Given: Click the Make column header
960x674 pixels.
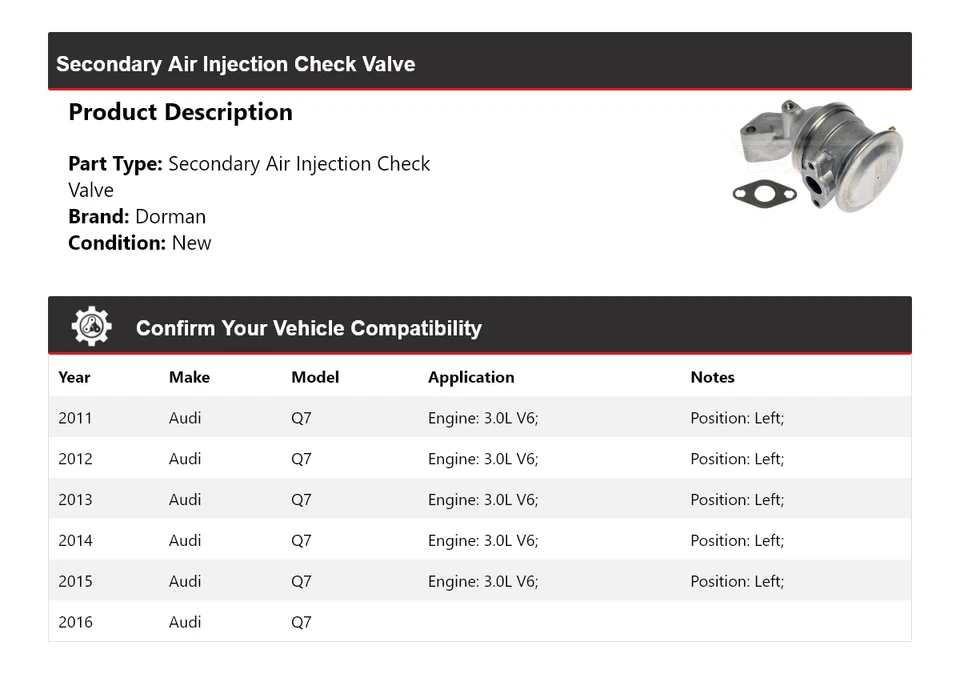Looking at the screenshot, I should click(189, 377).
